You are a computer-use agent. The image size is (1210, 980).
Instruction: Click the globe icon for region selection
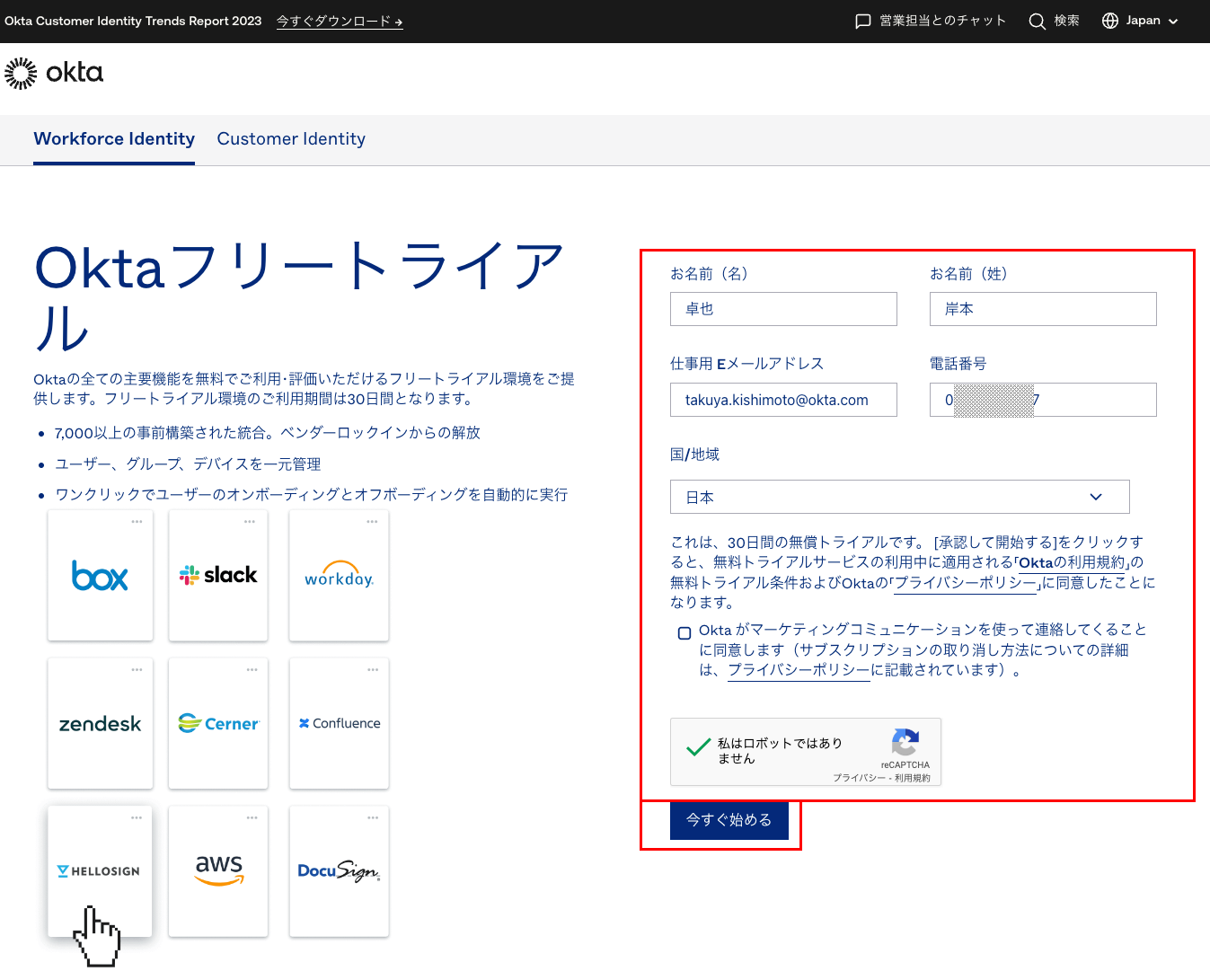[1110, 21]
